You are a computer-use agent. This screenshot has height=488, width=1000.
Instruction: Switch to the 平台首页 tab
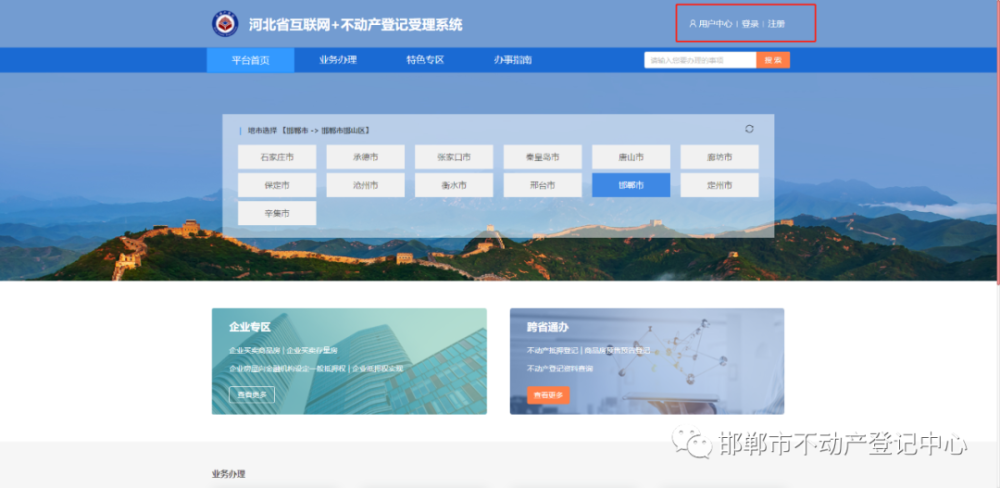pos(250,60)
